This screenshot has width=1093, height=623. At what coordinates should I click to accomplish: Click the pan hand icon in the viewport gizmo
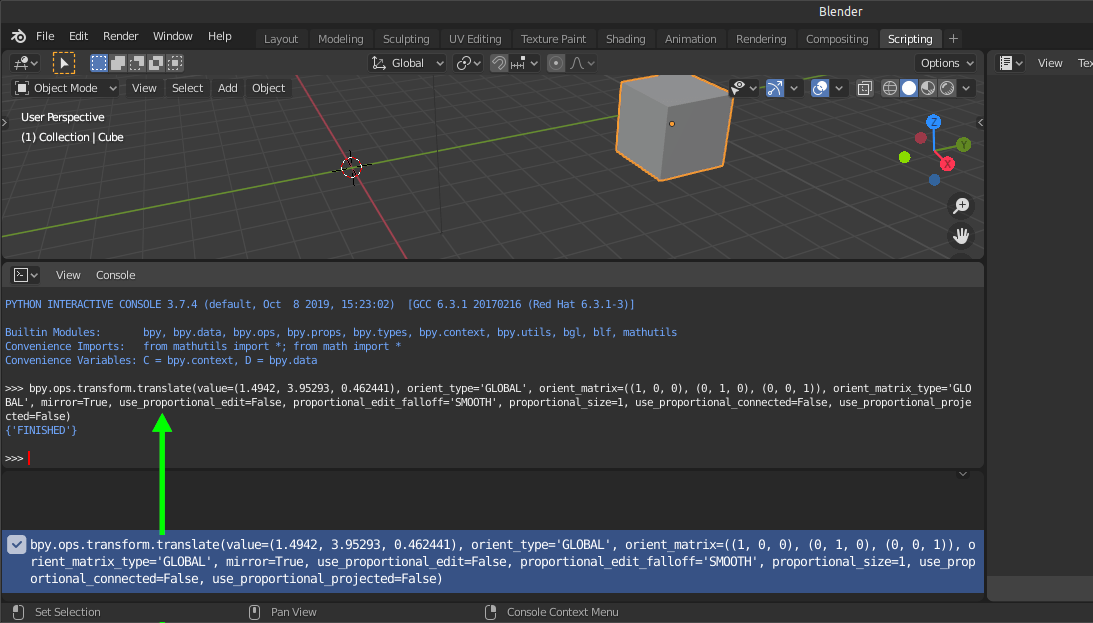click(x=961, y=236)
